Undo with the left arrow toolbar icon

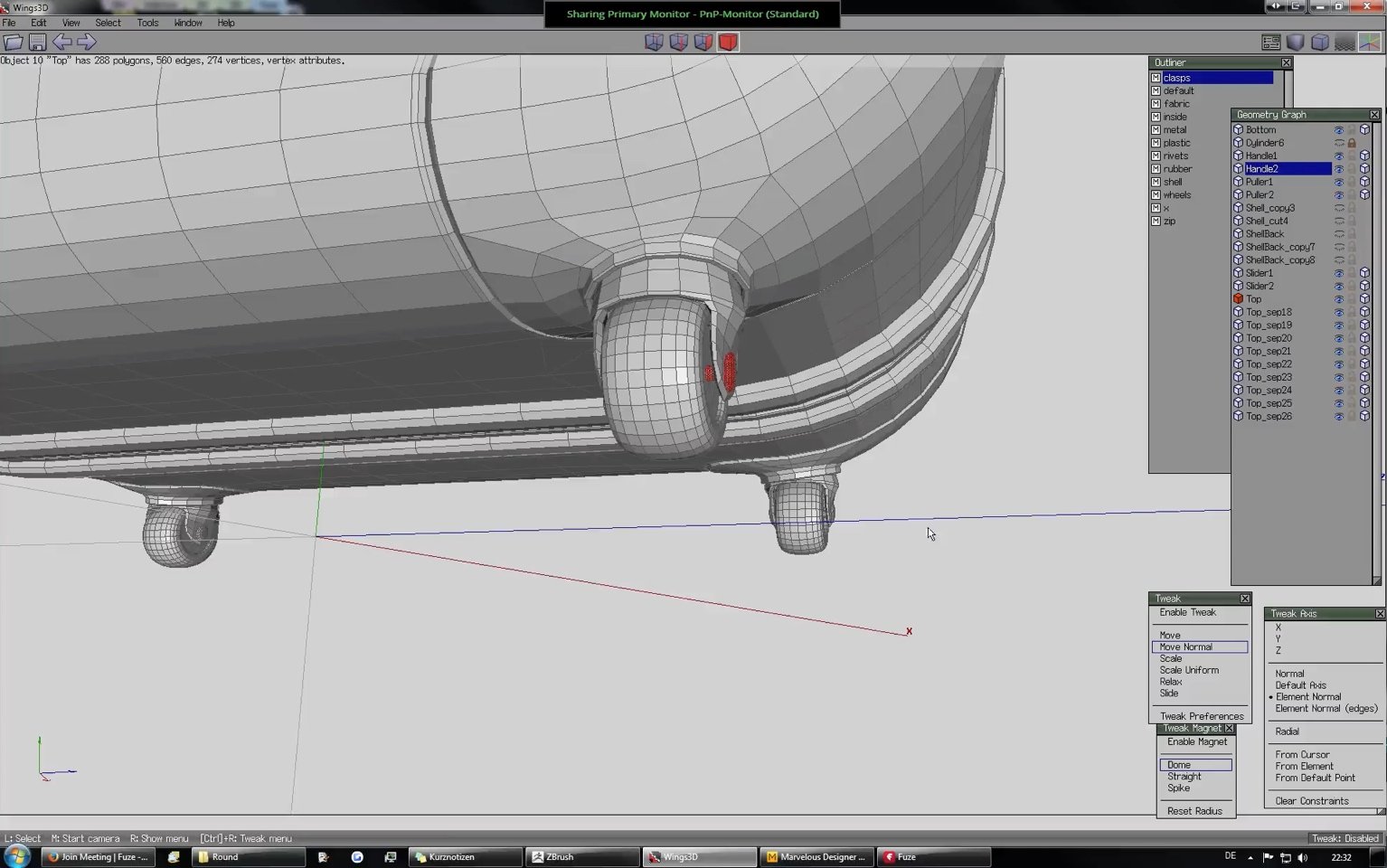point(61,42)
